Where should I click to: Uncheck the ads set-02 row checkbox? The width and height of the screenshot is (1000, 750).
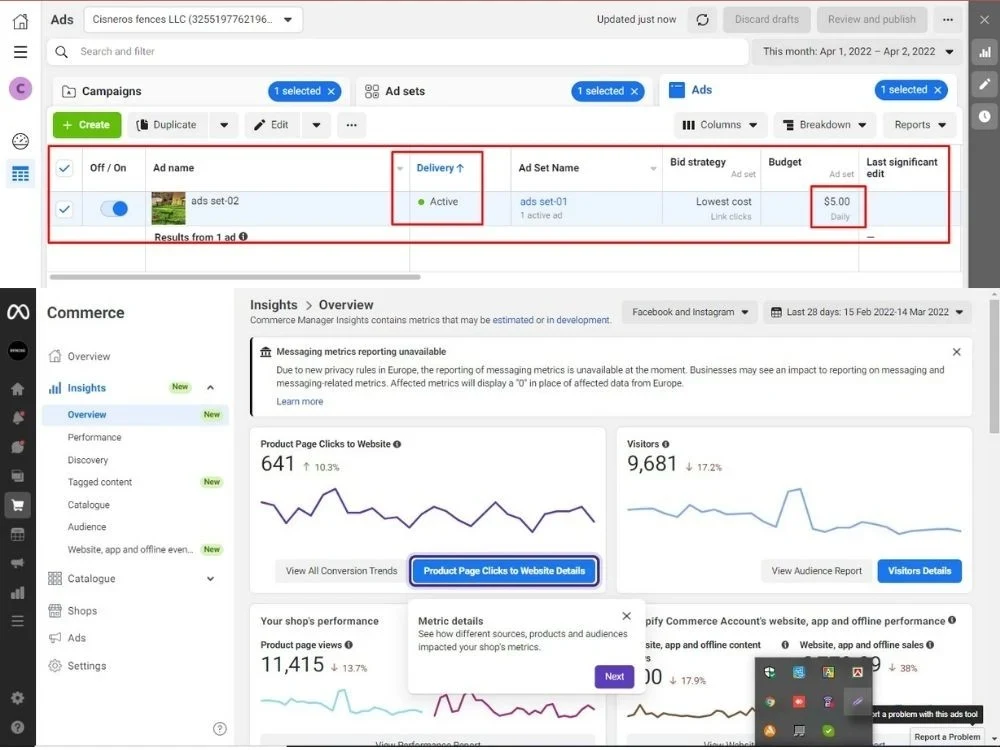click(64, 209)
